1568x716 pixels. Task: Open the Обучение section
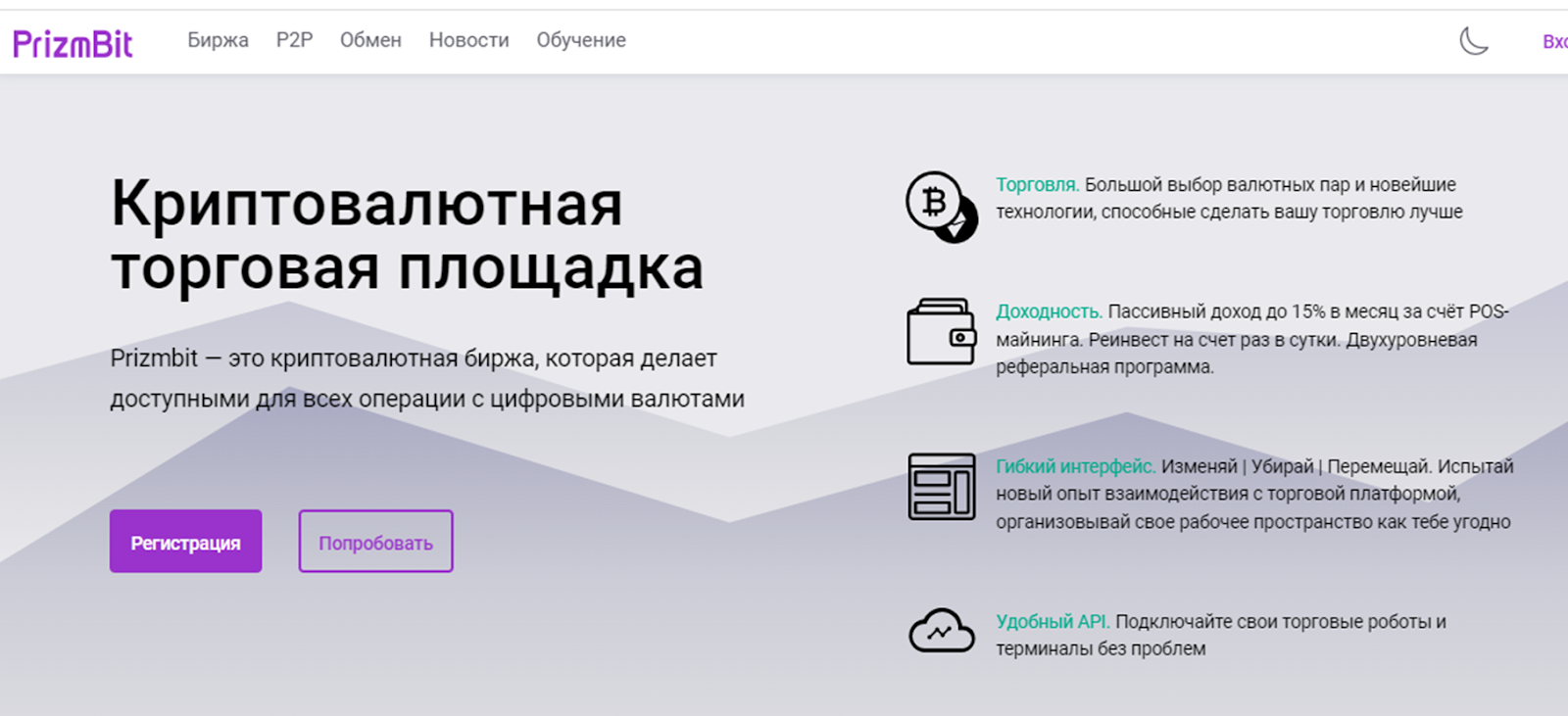coord(580,40)
